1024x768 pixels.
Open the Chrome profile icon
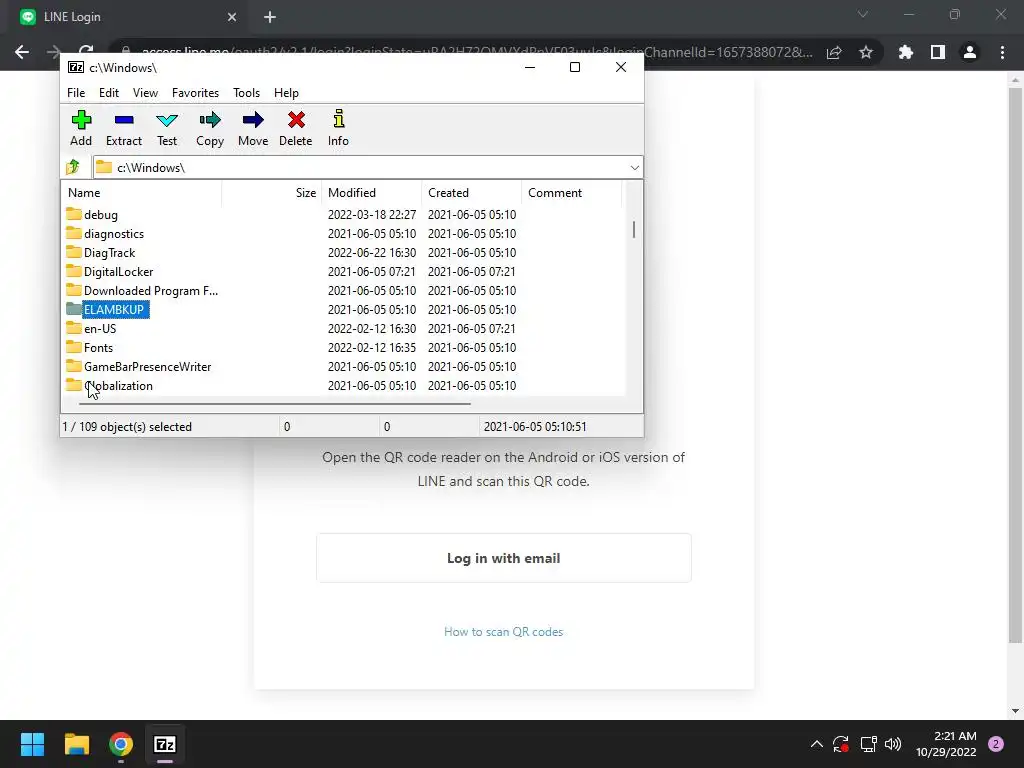[x=970, y=52]
